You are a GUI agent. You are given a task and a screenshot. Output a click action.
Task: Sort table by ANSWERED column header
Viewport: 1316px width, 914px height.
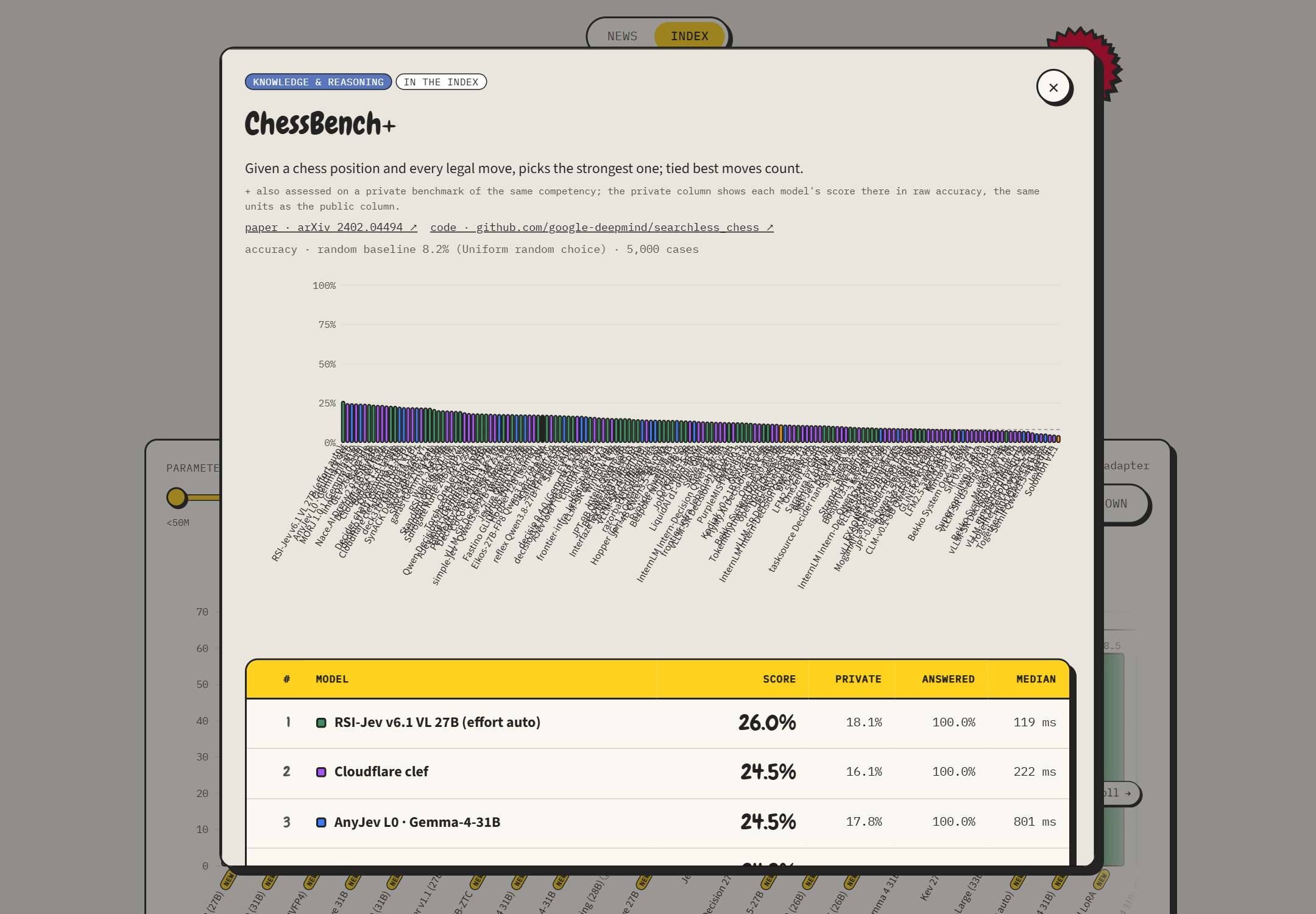click(948, 679)
